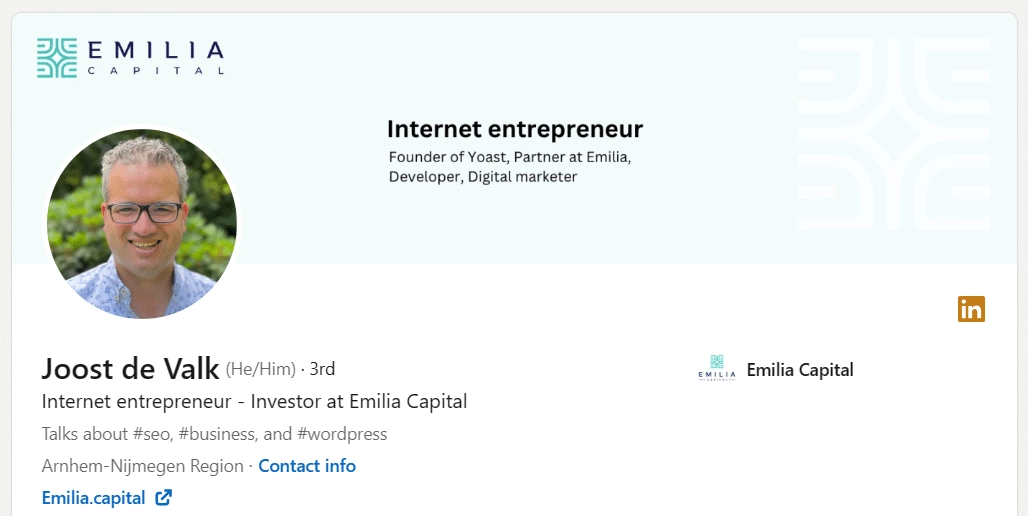This screenshot has width=1028, height=516.
Task: Click the external link icon beside Emilia.capital
Action: tap(164, 497)
